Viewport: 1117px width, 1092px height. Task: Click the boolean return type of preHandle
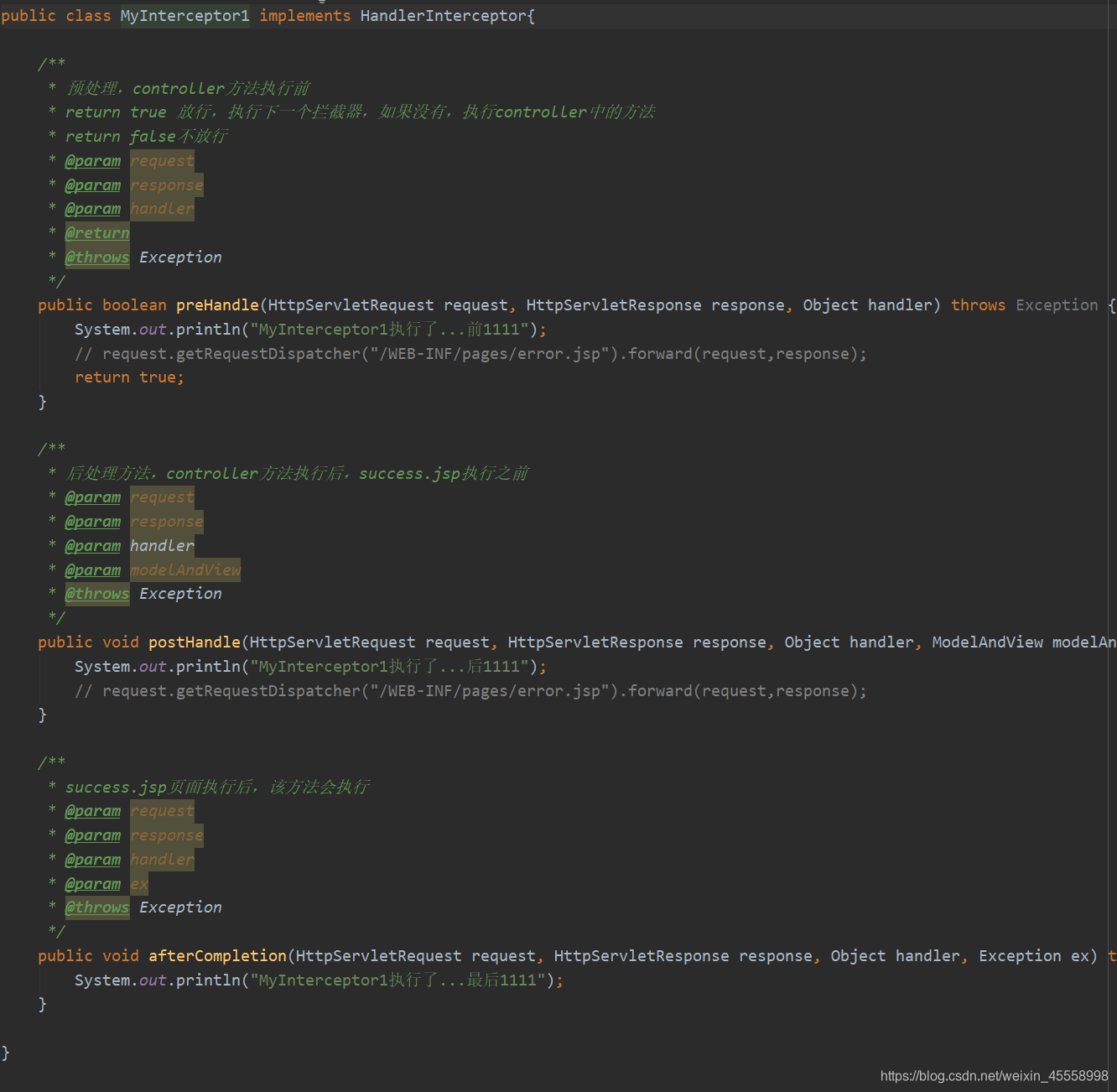(x=134, y=305)
